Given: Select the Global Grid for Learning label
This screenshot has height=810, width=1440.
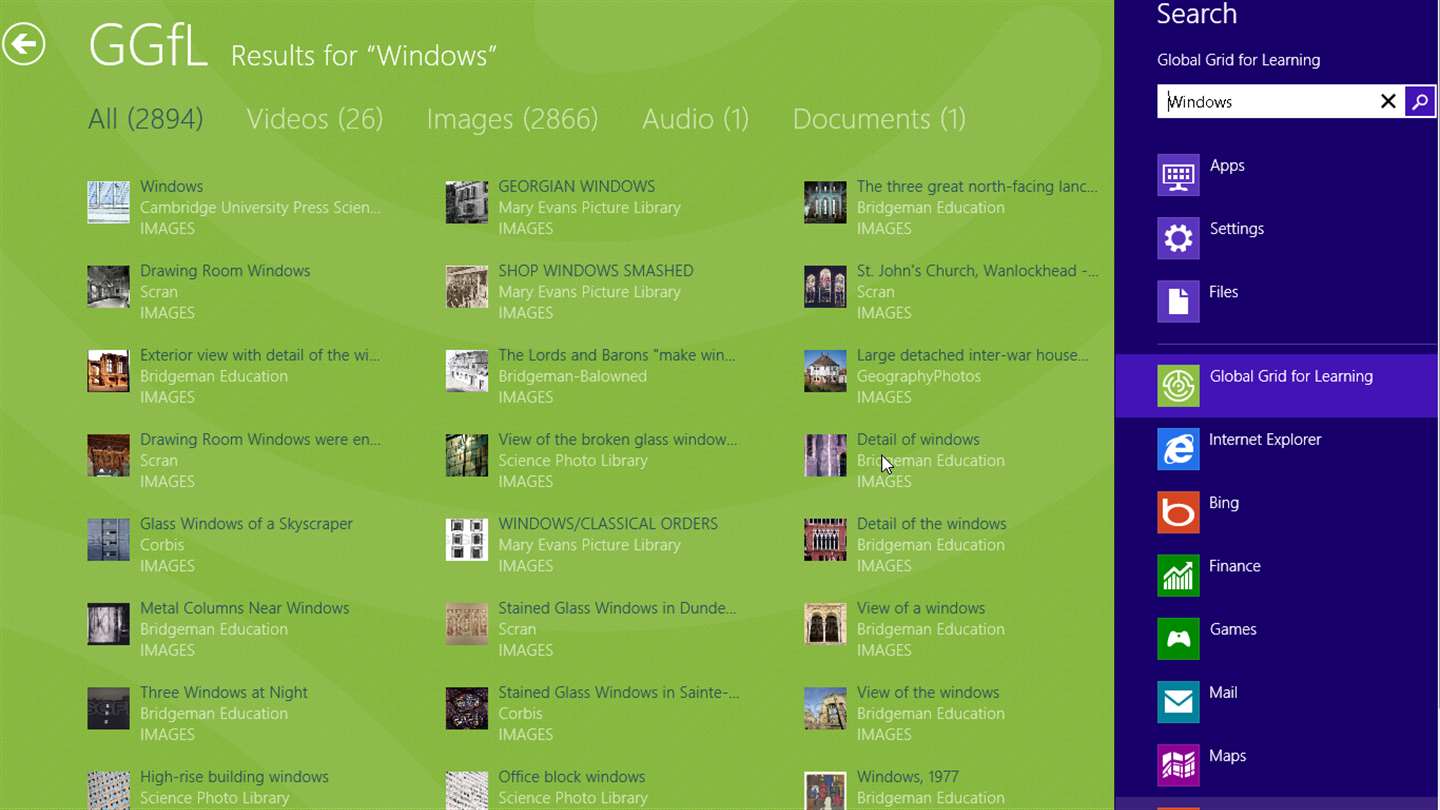Looking at the screenshot, I should point(1291,376).
